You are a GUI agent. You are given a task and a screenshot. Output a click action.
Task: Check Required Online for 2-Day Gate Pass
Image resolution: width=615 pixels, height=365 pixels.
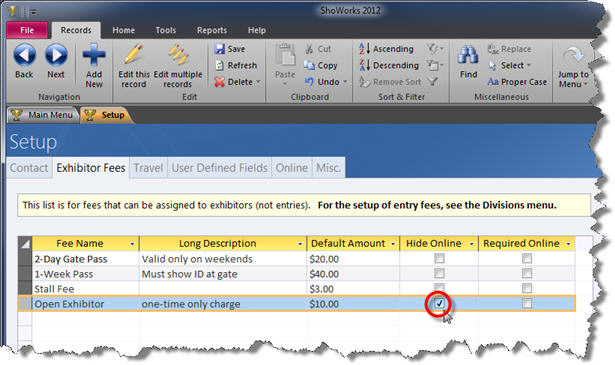(x=527, y=258)
